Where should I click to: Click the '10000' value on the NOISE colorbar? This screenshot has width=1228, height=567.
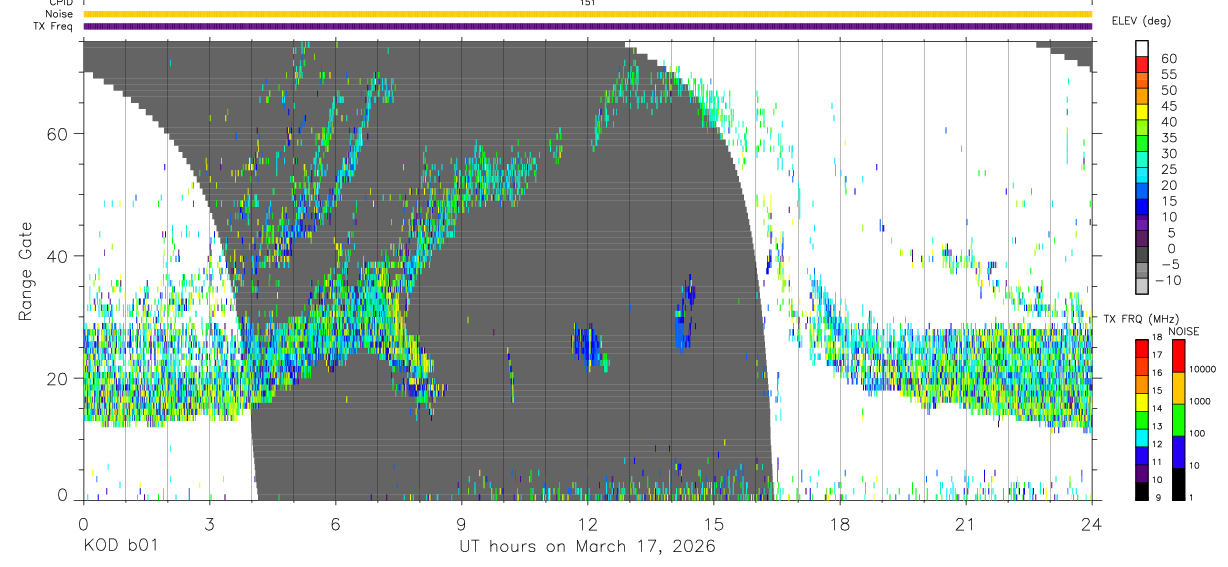click(1201, 370)
